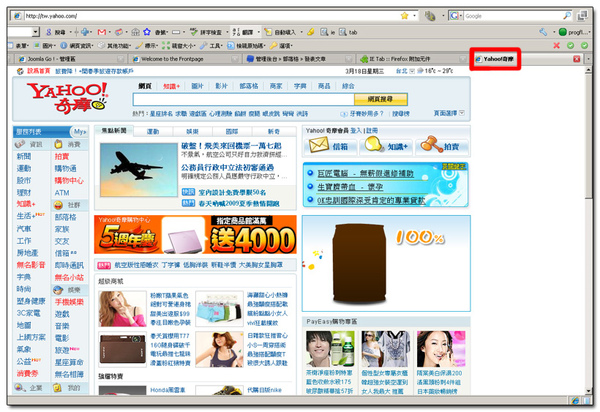Click the Auction gavel button
This screenshot has height=412, width=600.
(441, 146)
